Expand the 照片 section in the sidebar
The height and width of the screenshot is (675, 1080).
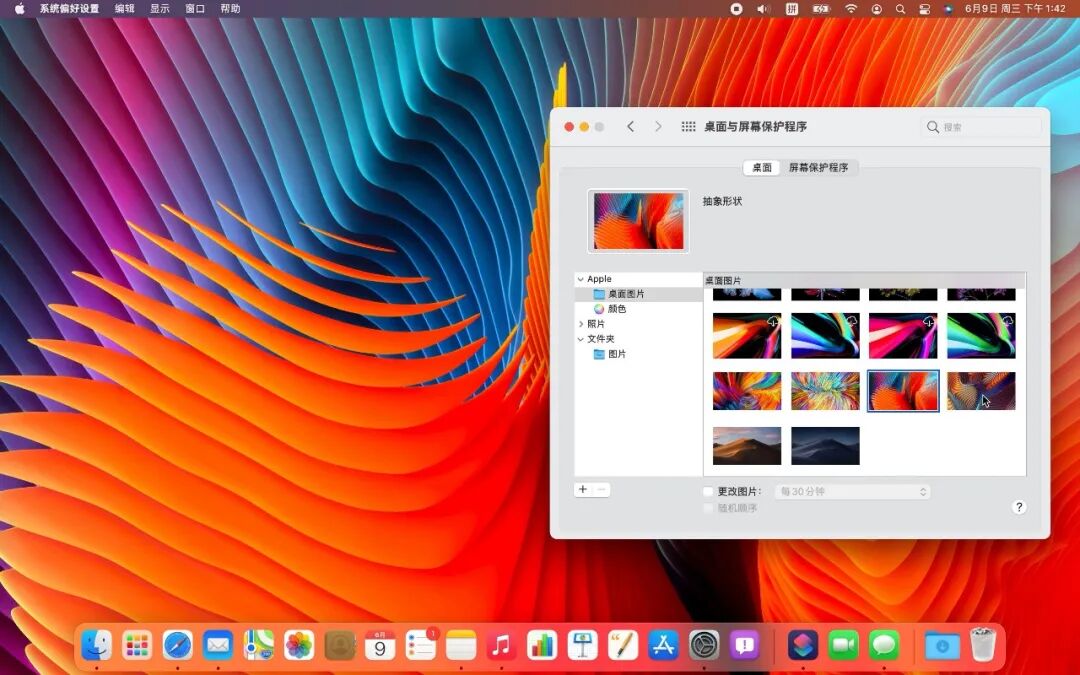coord(581,323)
